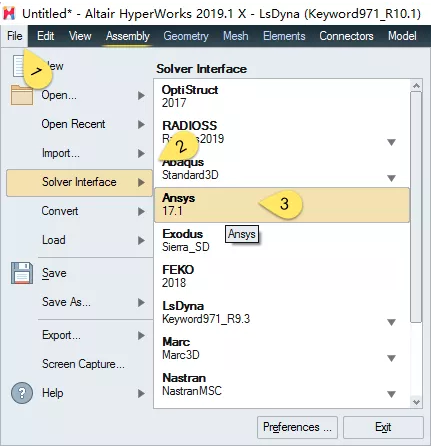Open the File menu

click(x=15, y=36)
